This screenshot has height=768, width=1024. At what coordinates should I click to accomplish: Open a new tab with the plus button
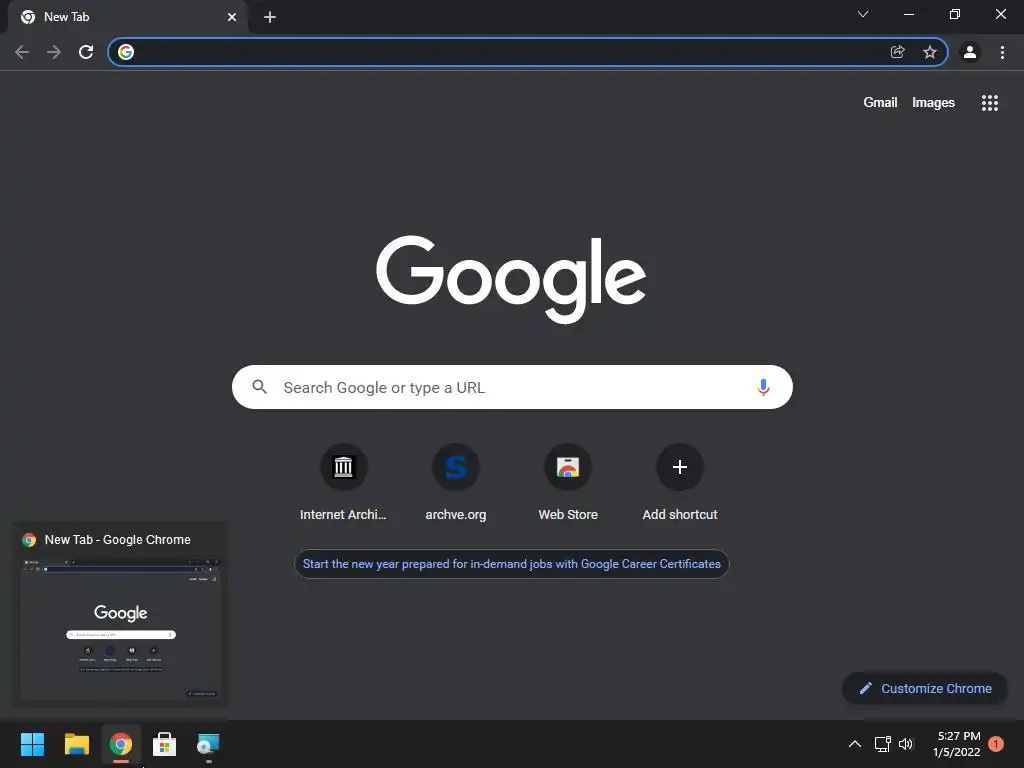tap(270, 17)
